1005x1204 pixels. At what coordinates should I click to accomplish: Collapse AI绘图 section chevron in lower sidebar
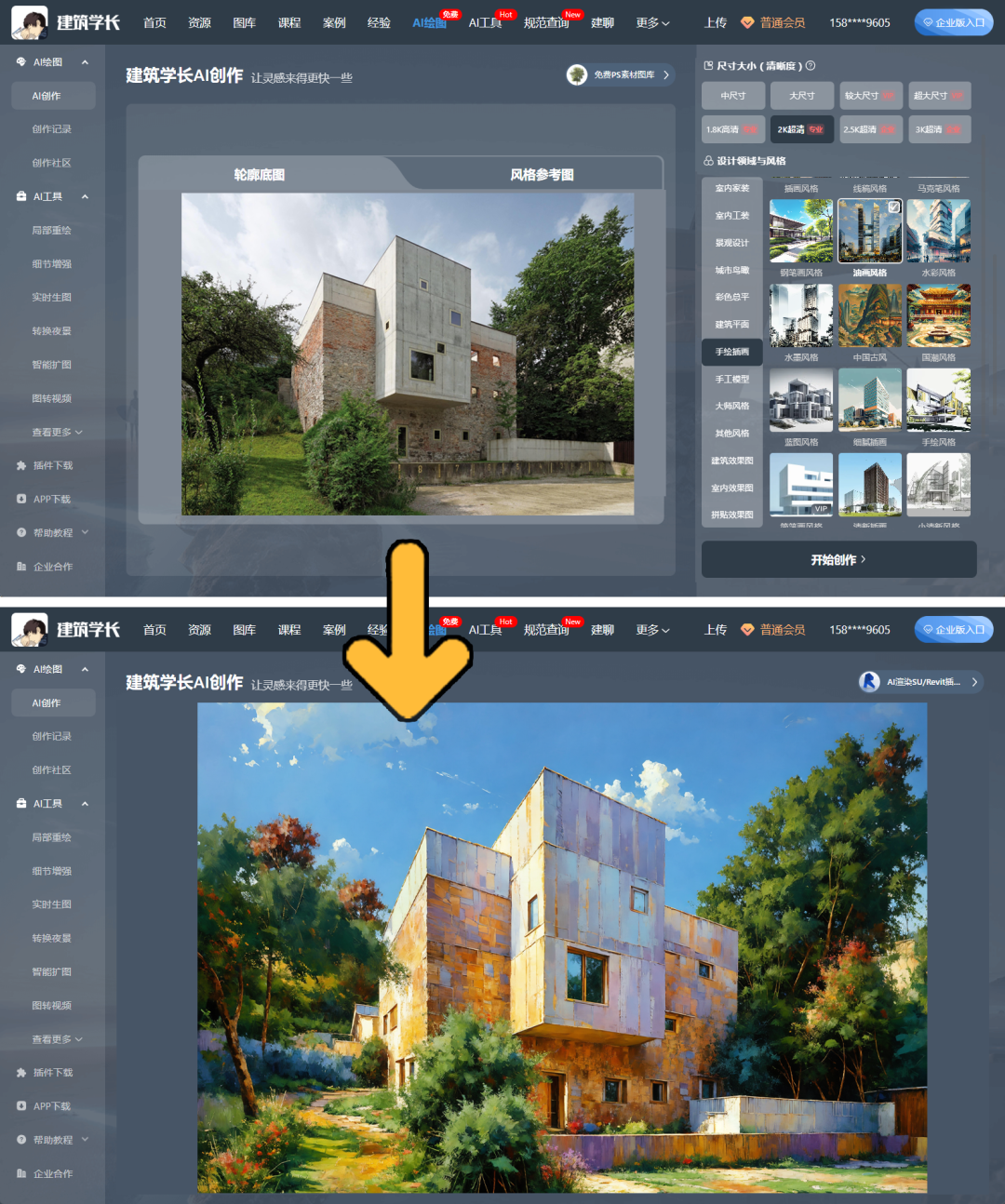coord(85,669)
